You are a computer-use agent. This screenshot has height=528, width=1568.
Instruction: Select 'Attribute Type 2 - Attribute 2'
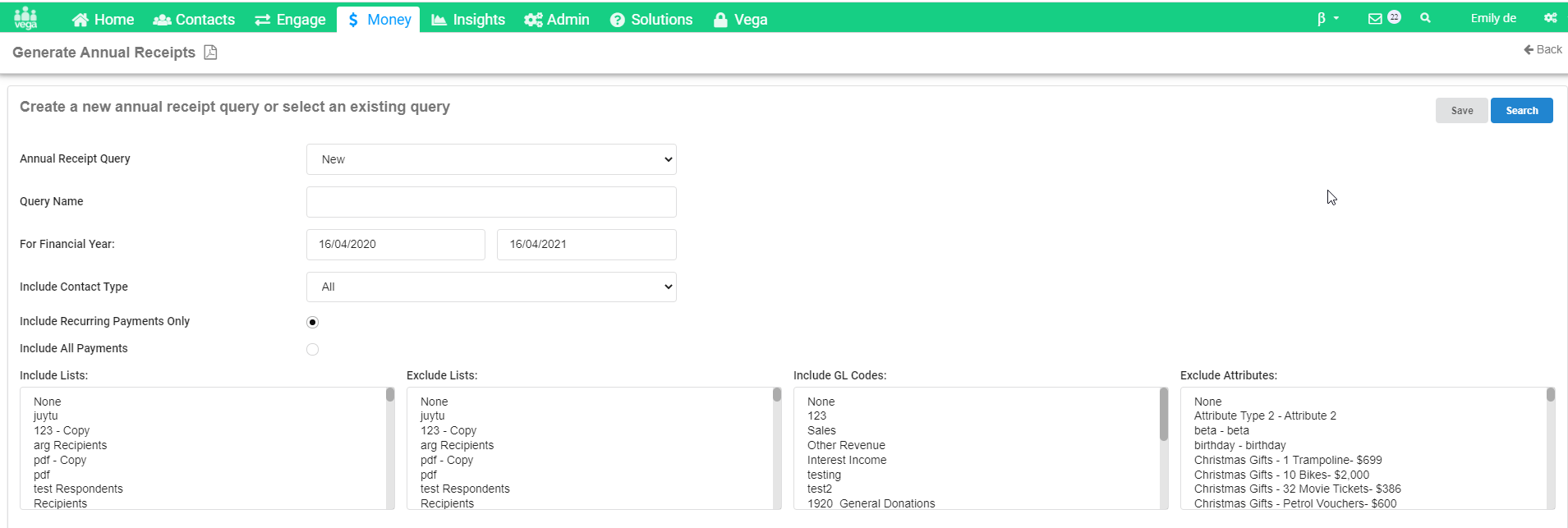click(x=1265, y=416)
